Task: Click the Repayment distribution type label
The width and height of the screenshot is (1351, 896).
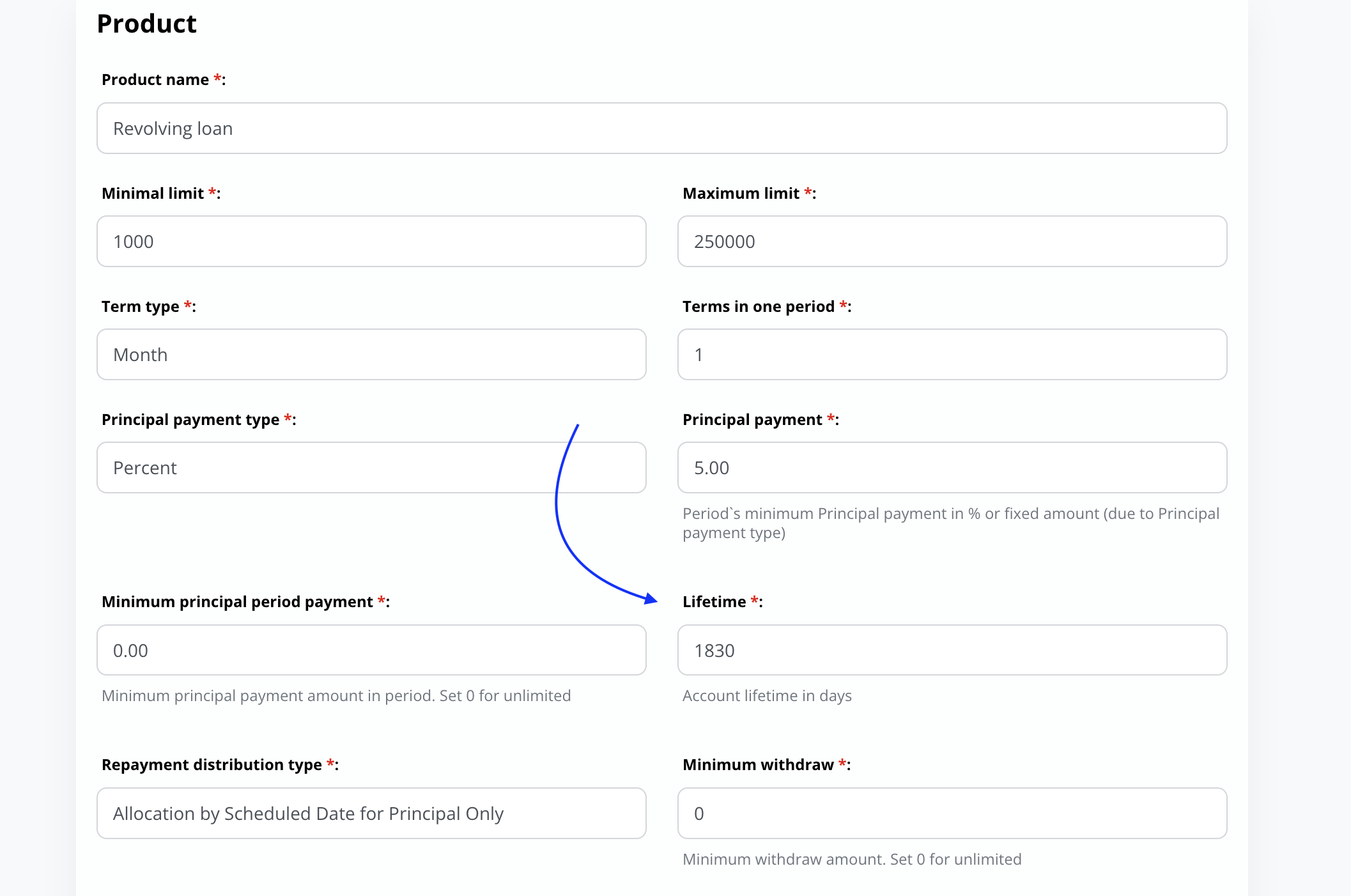Action: coord(212,765)
